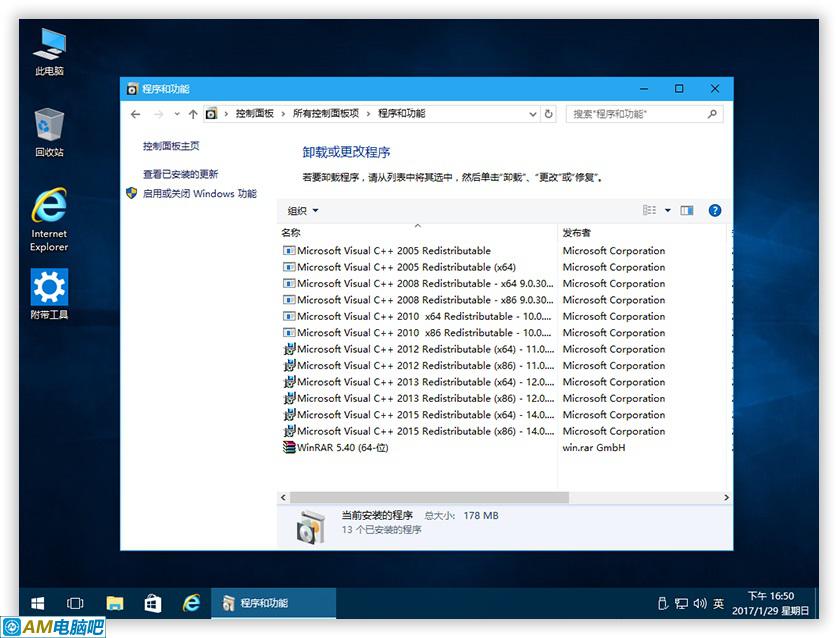Open address bar history dropdown
Viewport: 838px width, 638px height.
pos(532,114)
